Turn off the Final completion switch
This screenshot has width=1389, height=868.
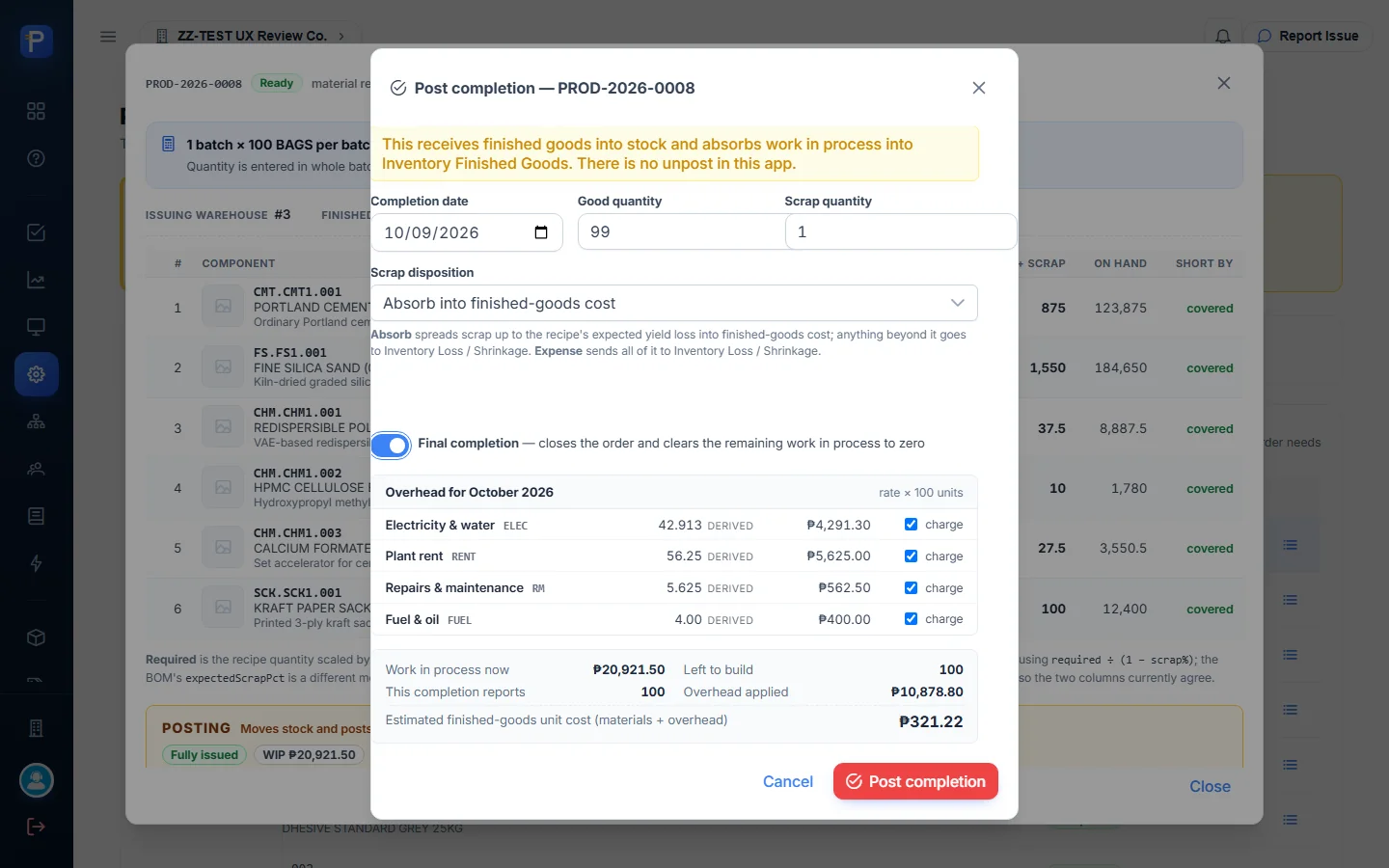point(391,445)
